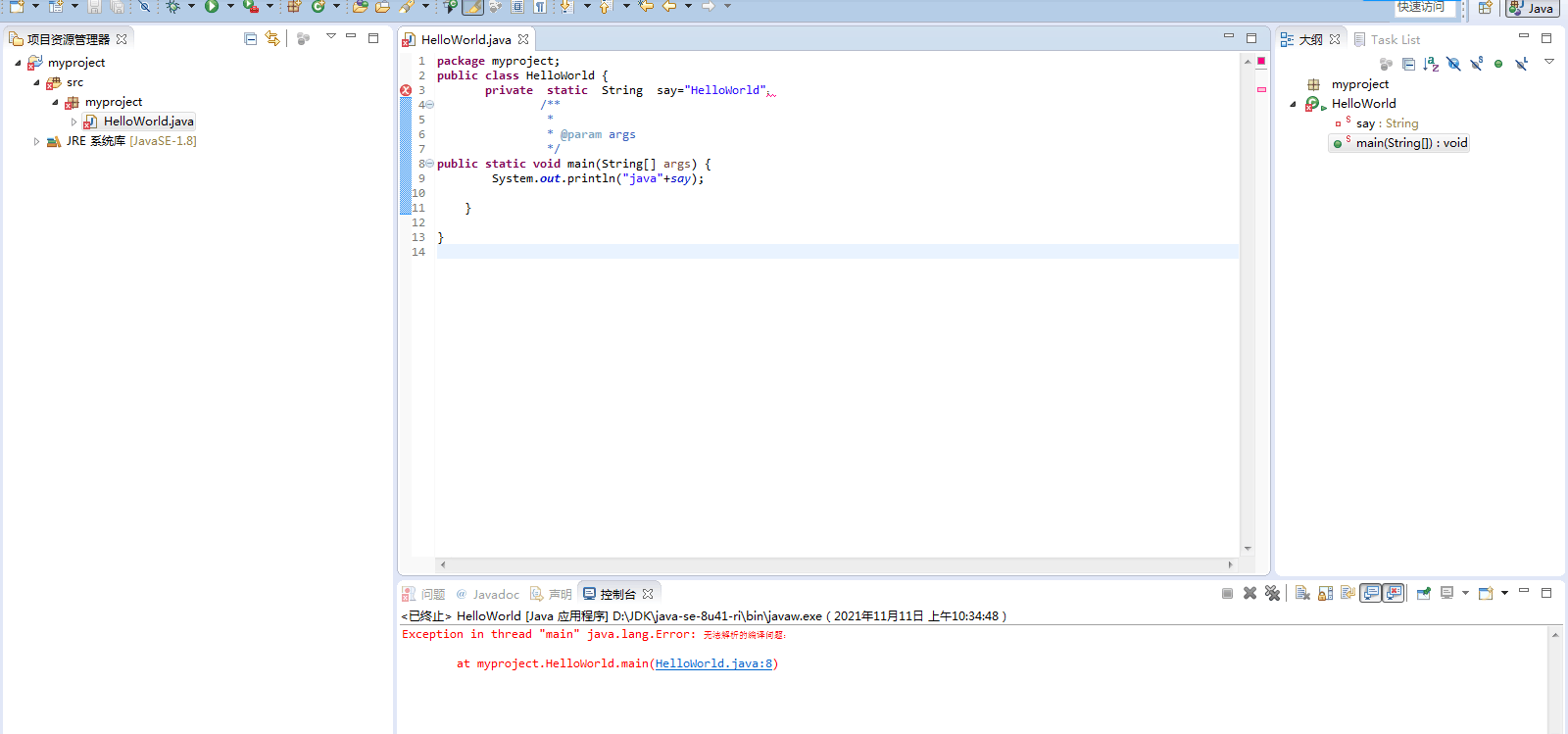Click Remove All Terminated Launches icon
Screen dimensions: 1568x734
(1272, 593)
